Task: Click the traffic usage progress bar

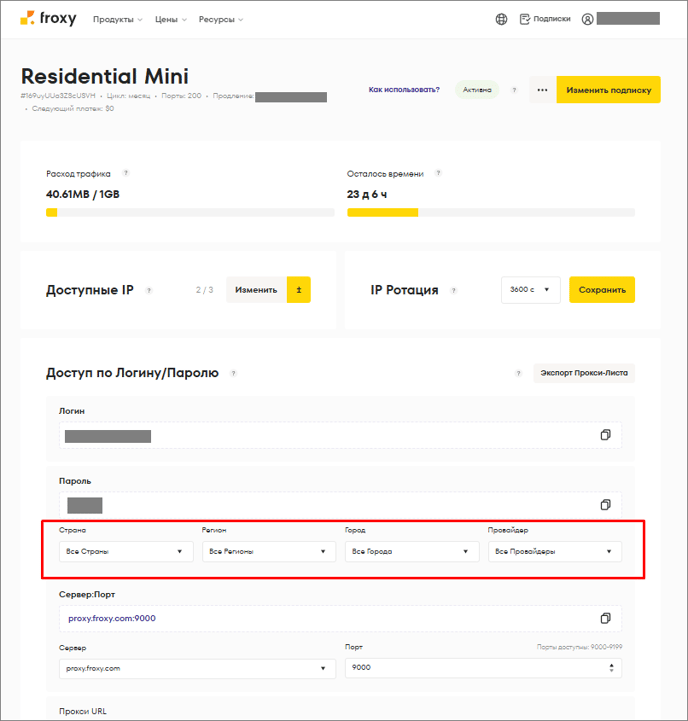Action: click(190, 212)
